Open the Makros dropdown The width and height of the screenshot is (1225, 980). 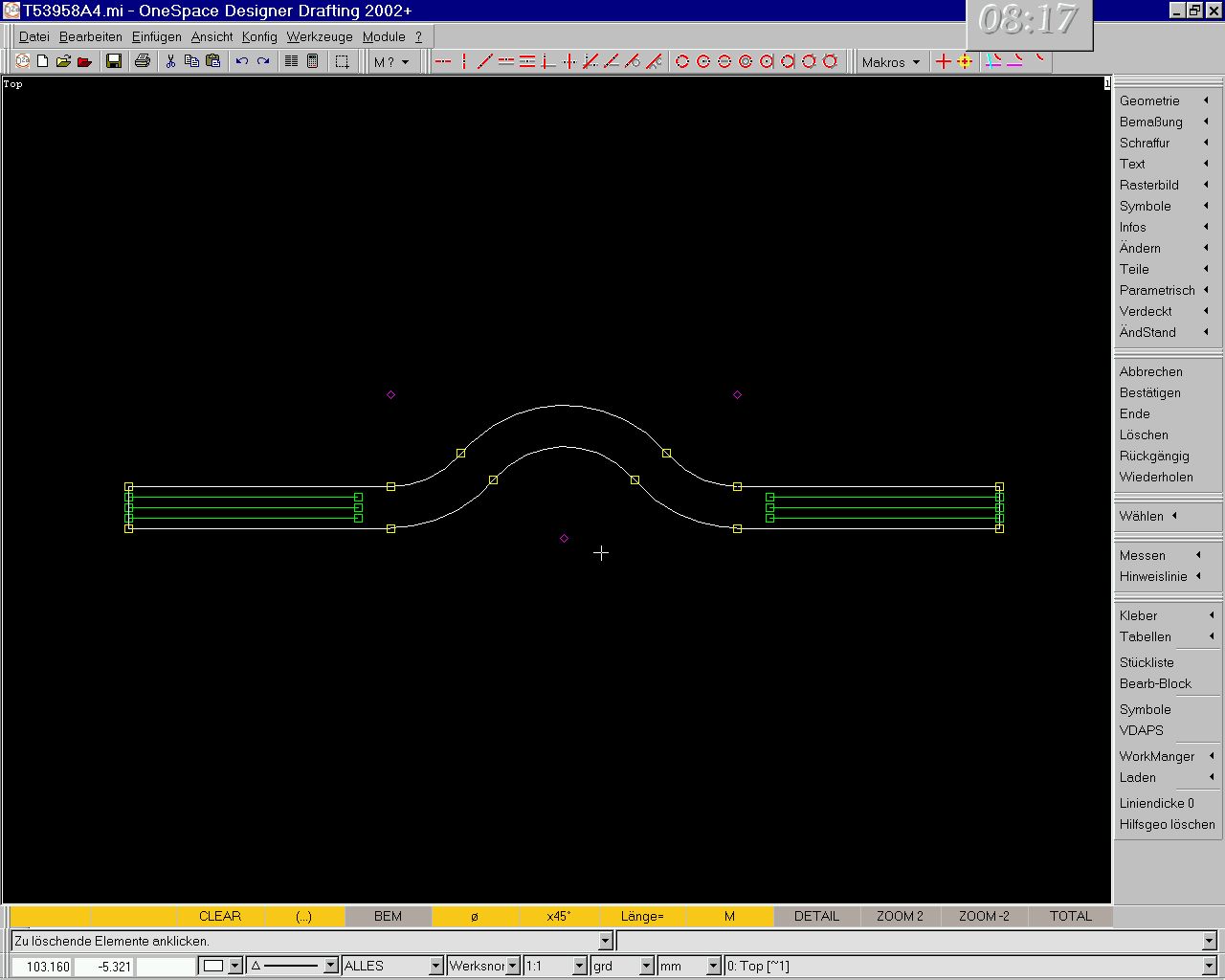tap(891, 62)
